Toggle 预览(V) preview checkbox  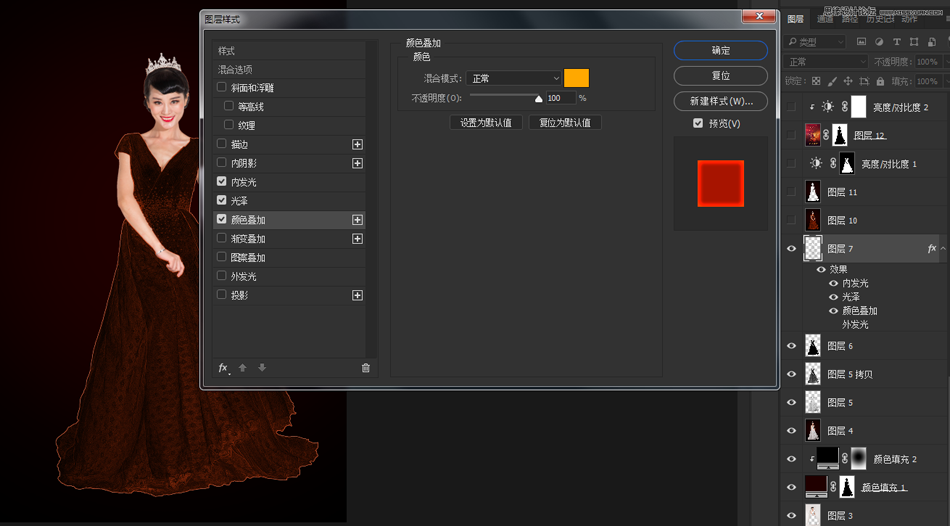tap(698, 123)
